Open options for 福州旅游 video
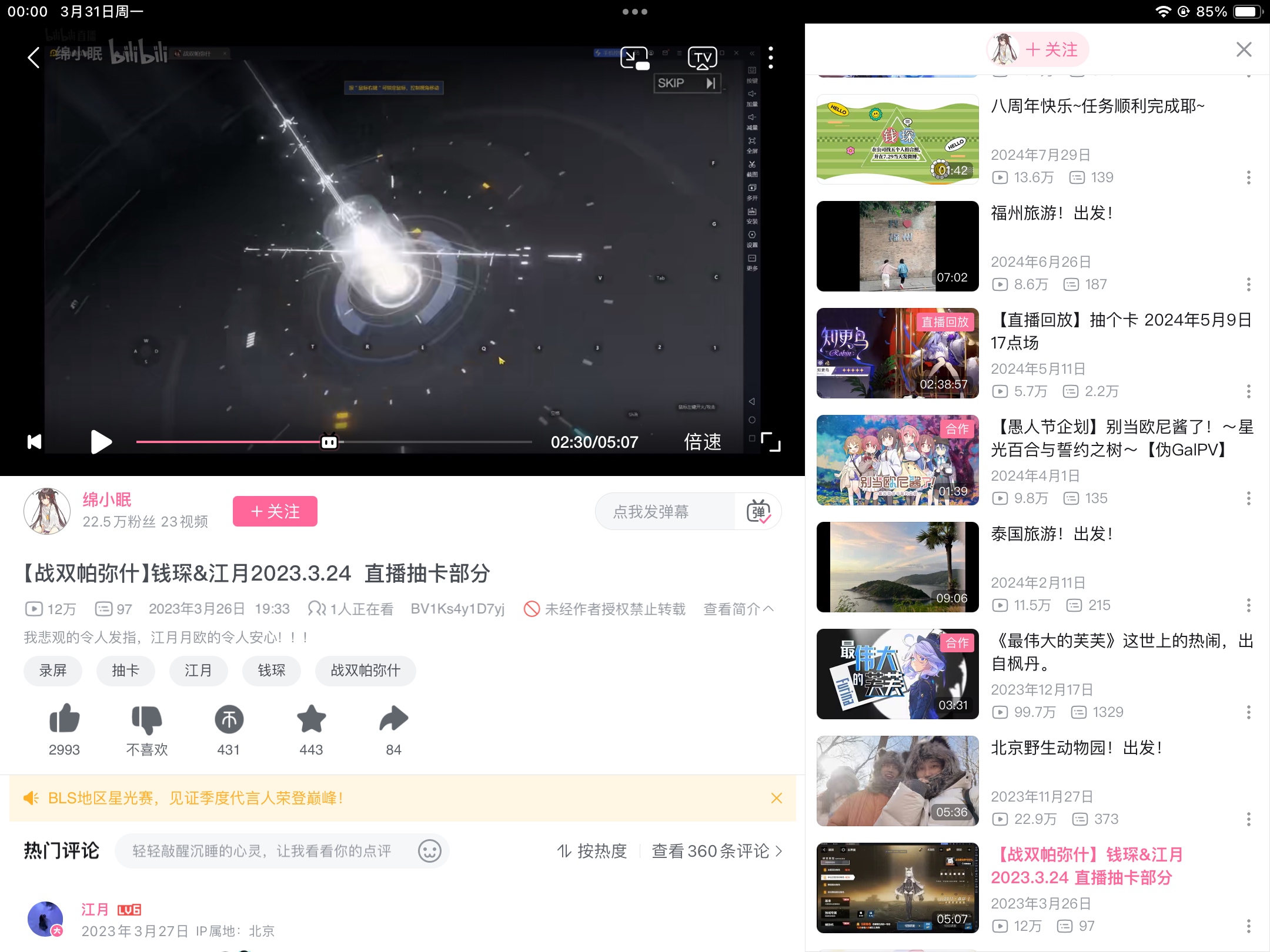The height and width of the screenshot is (952, 1270). 1249,284
